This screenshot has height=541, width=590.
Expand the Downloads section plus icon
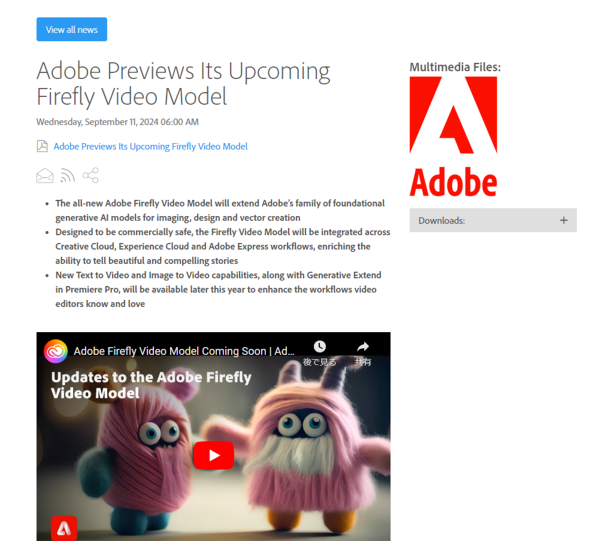[x=563, y=220]
